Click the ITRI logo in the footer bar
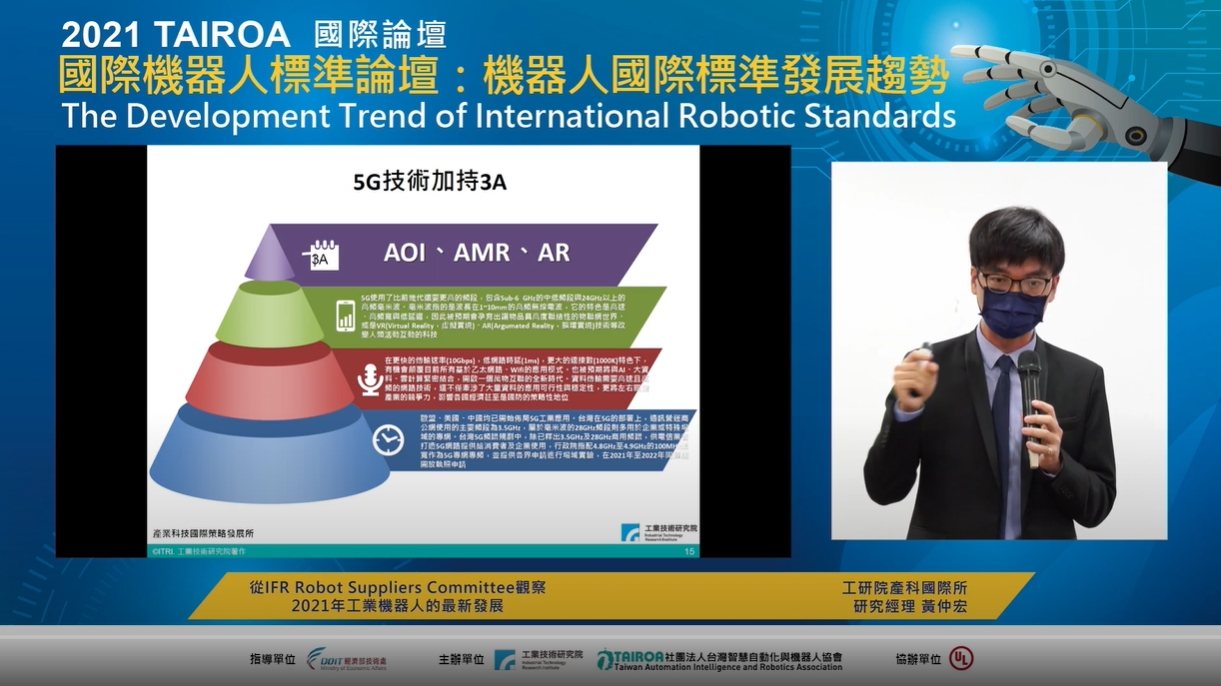 pos(539,659)
